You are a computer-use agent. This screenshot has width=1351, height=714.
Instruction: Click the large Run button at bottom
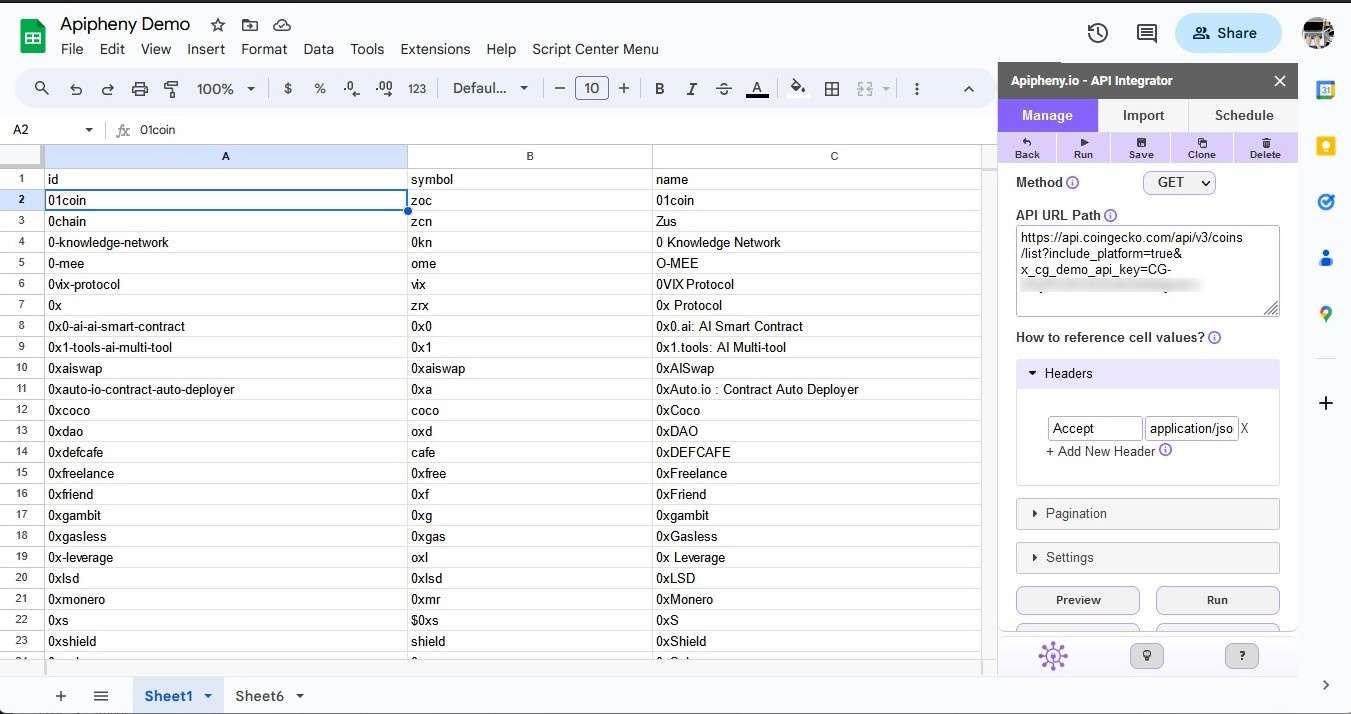(1217, 600)
